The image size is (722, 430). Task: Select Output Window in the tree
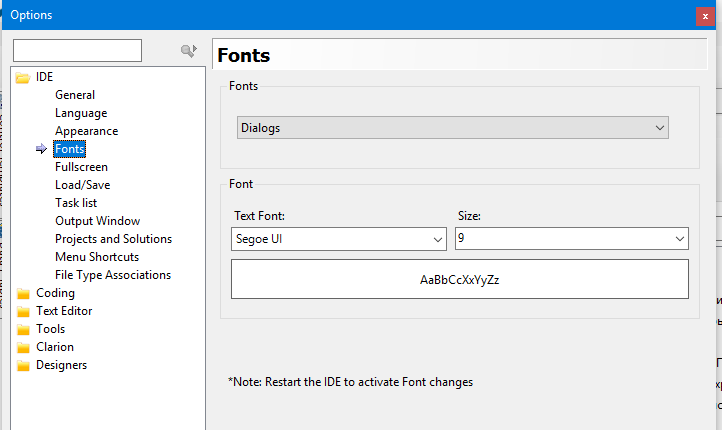[x=97, y=221]
